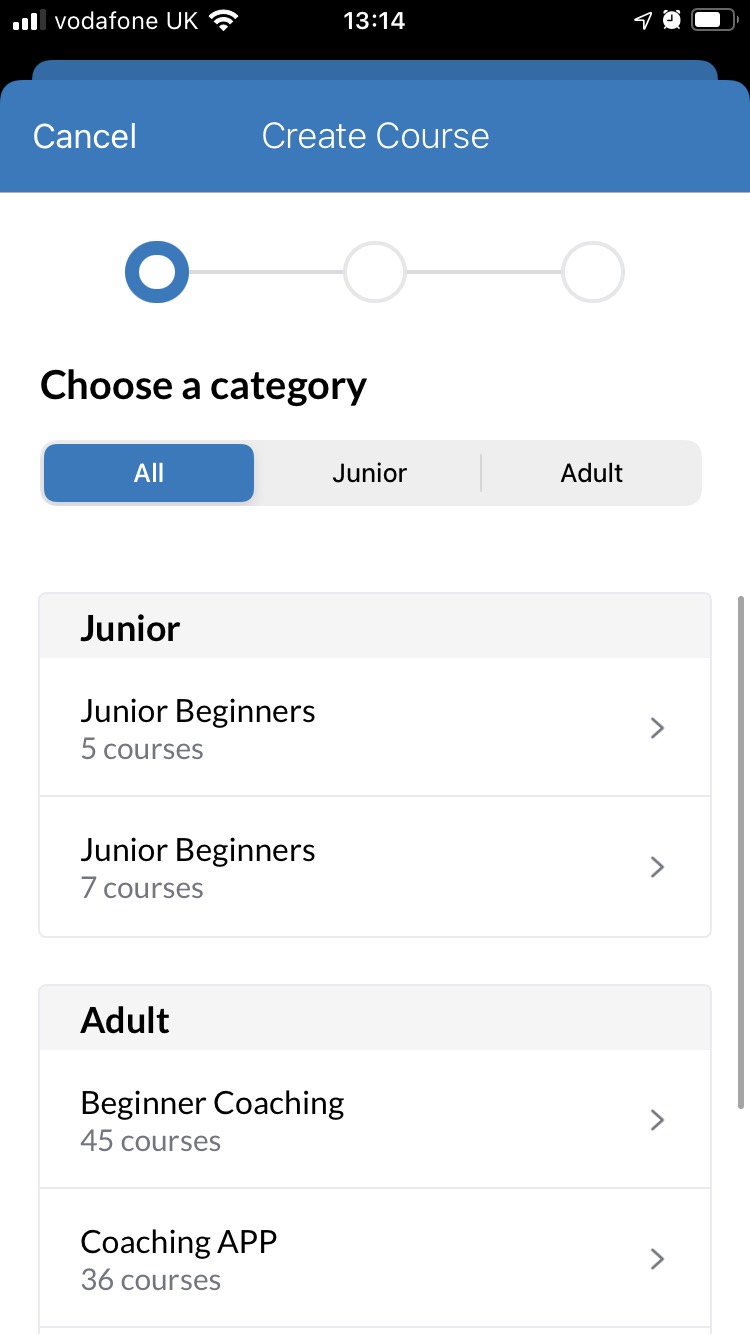Tap chevron next to Beginner Coaching
The width and height of the screenshot is (750, 1334).
(x=657, y=1120)
